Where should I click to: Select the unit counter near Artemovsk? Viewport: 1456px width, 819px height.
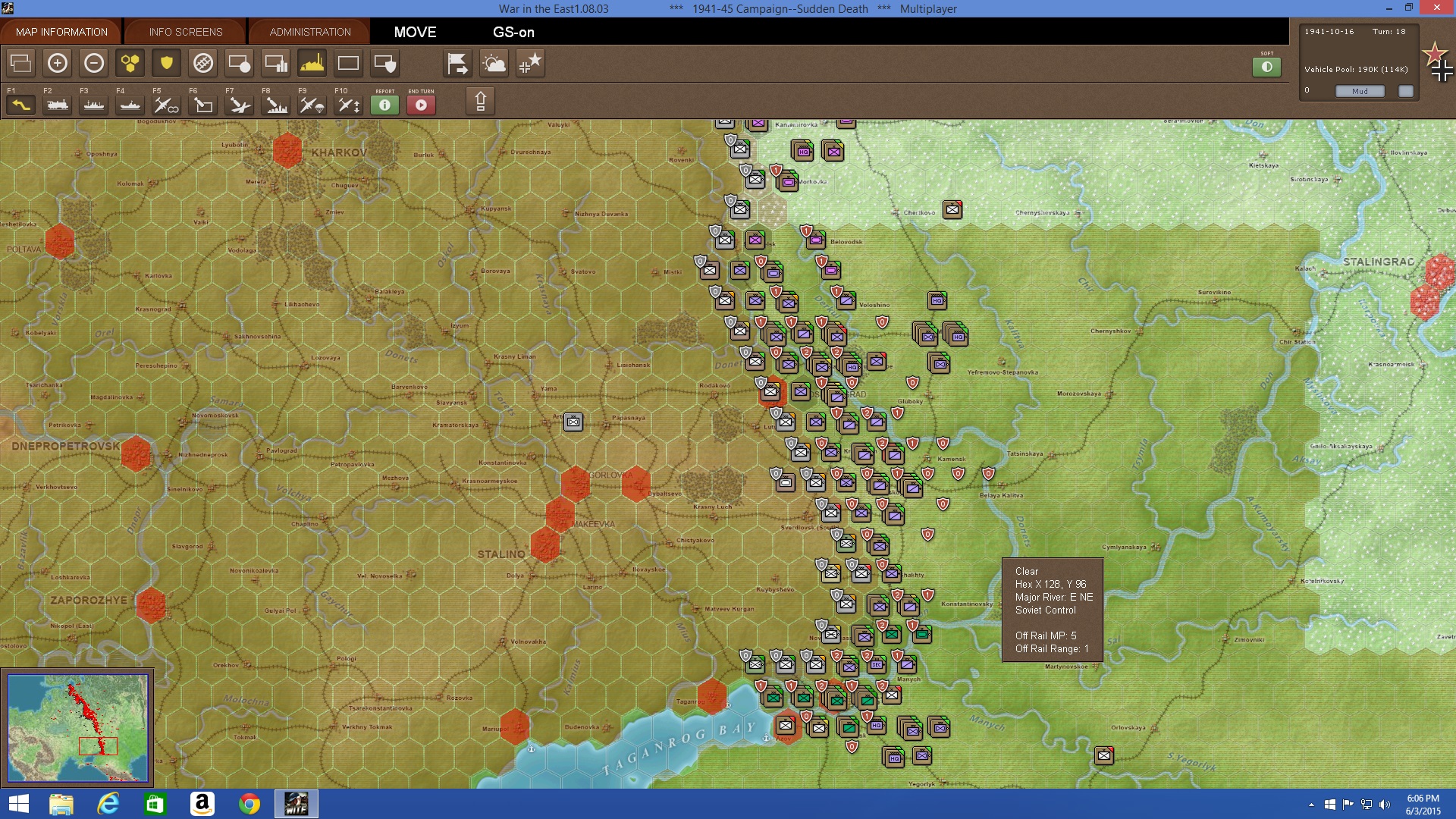(x=573, y=421)
